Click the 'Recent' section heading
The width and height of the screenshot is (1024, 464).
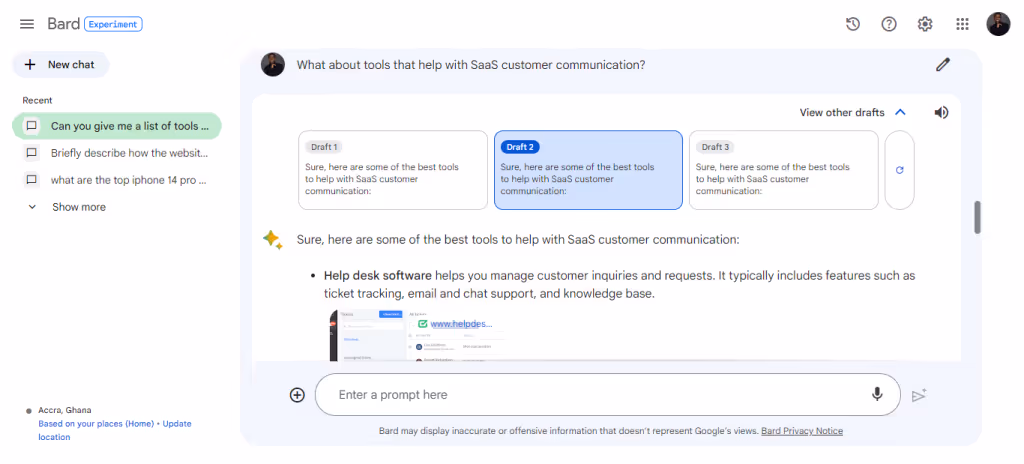pos(37,100)
